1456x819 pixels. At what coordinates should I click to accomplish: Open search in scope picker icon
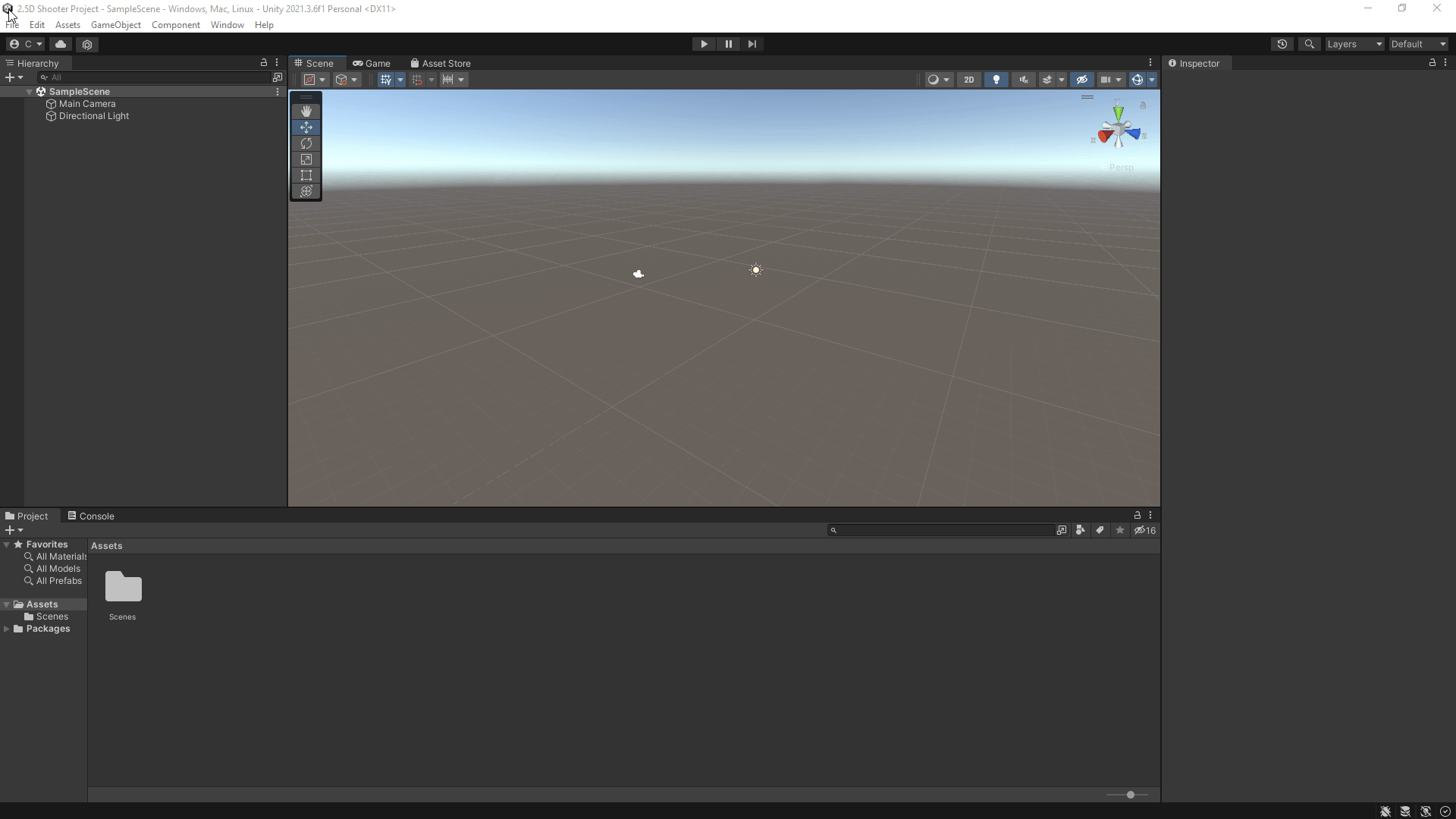click(1062, 530)
